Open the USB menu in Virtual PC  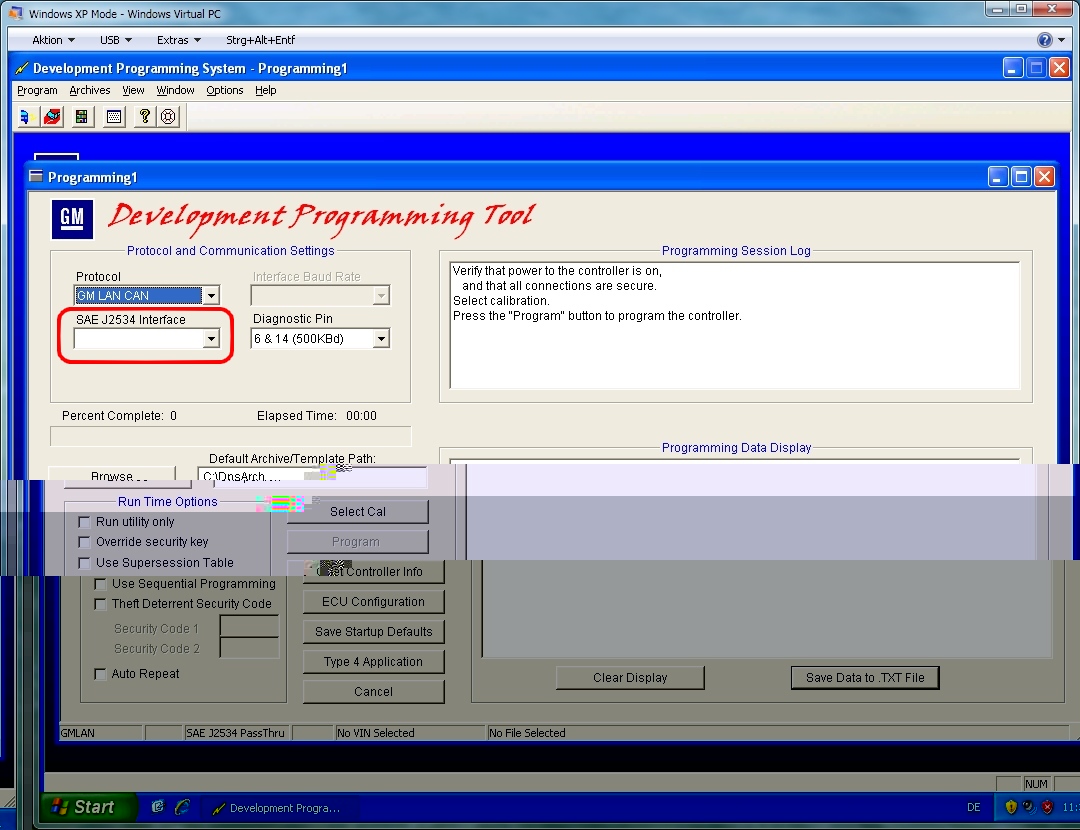(116, 40)
